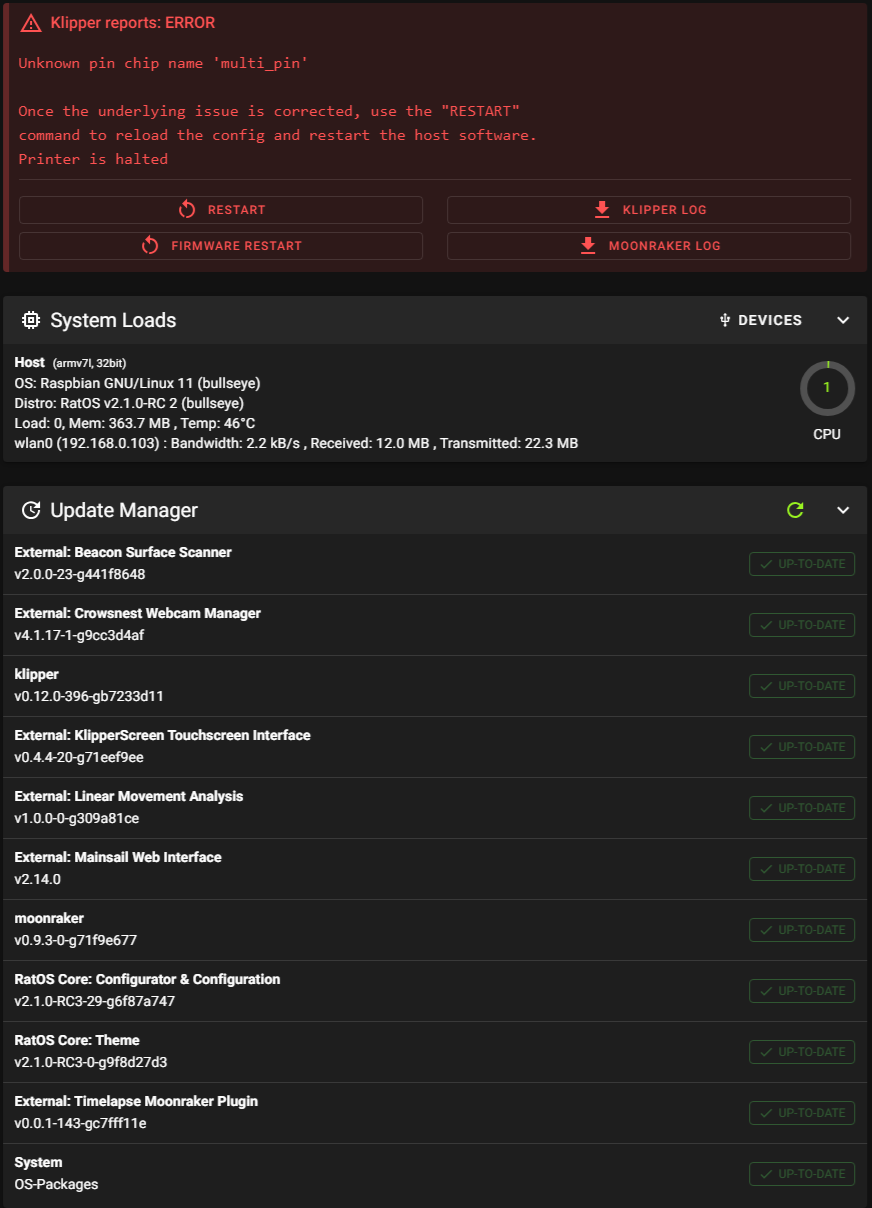Click KlipperScreen version v0.4.4-20-g71eef9ee

(79, 757)
